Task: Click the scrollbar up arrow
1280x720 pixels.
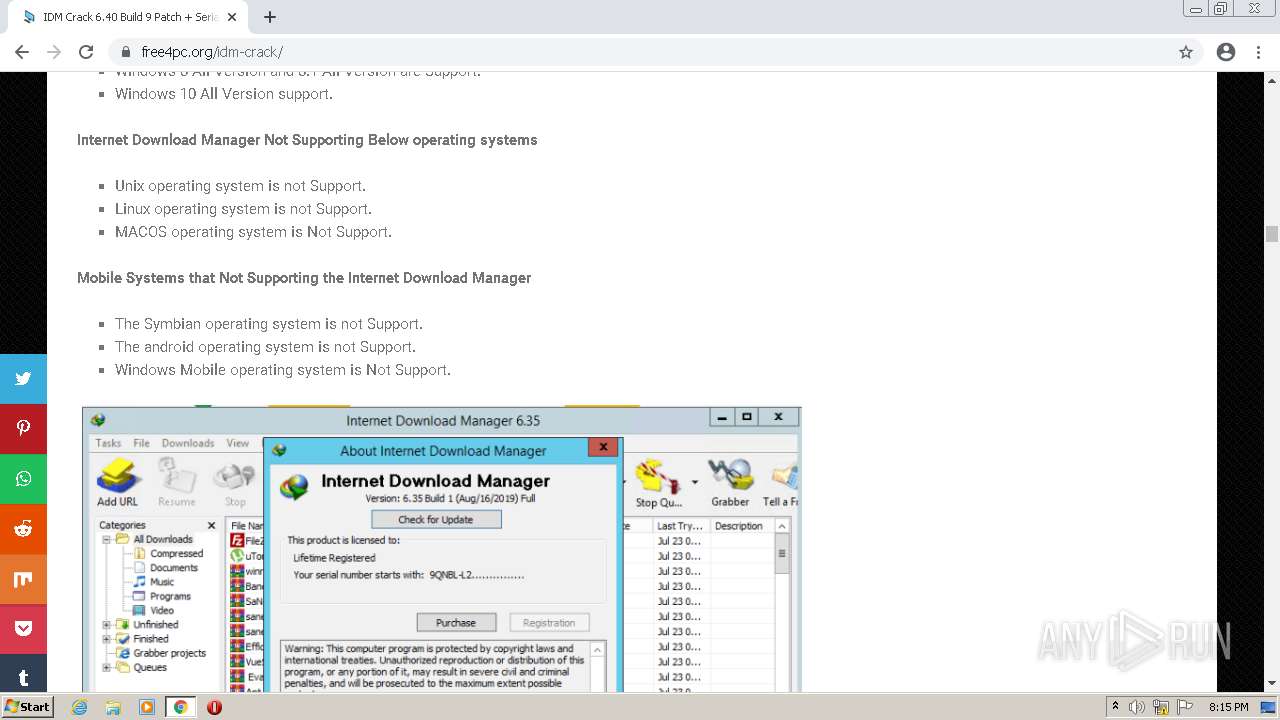Action: [1272, 80]
